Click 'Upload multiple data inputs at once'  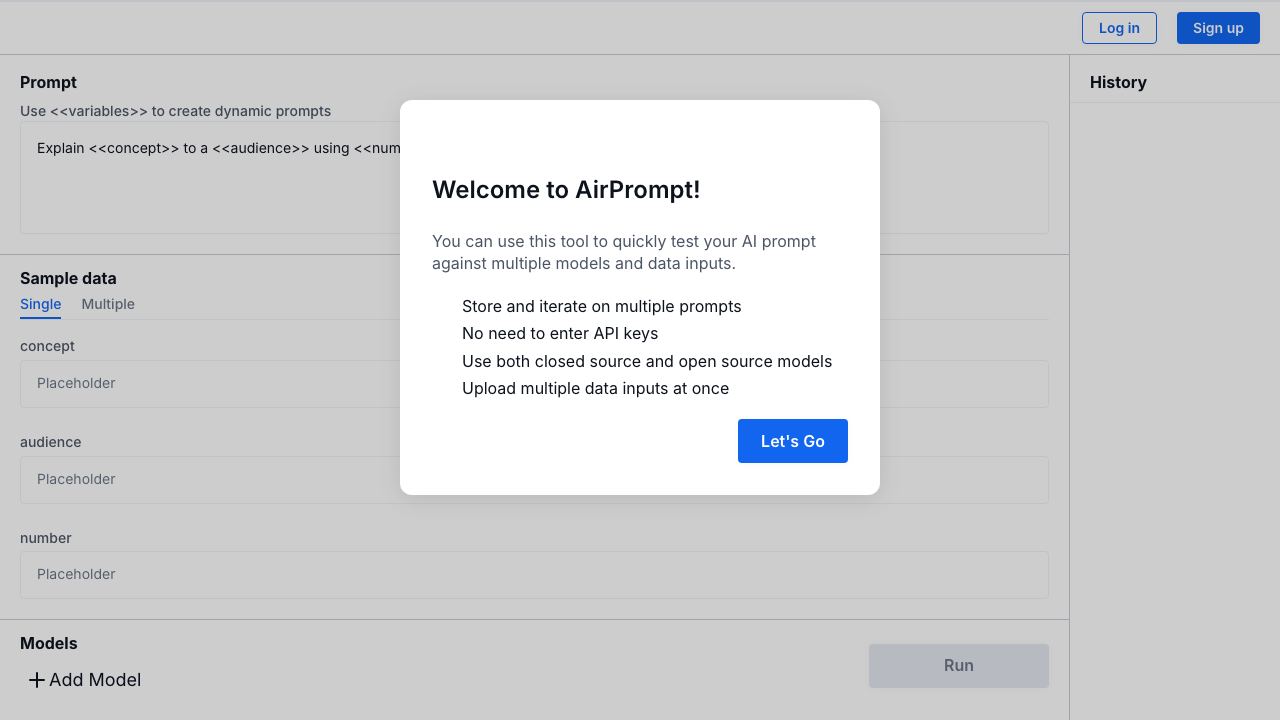point(596,388)
